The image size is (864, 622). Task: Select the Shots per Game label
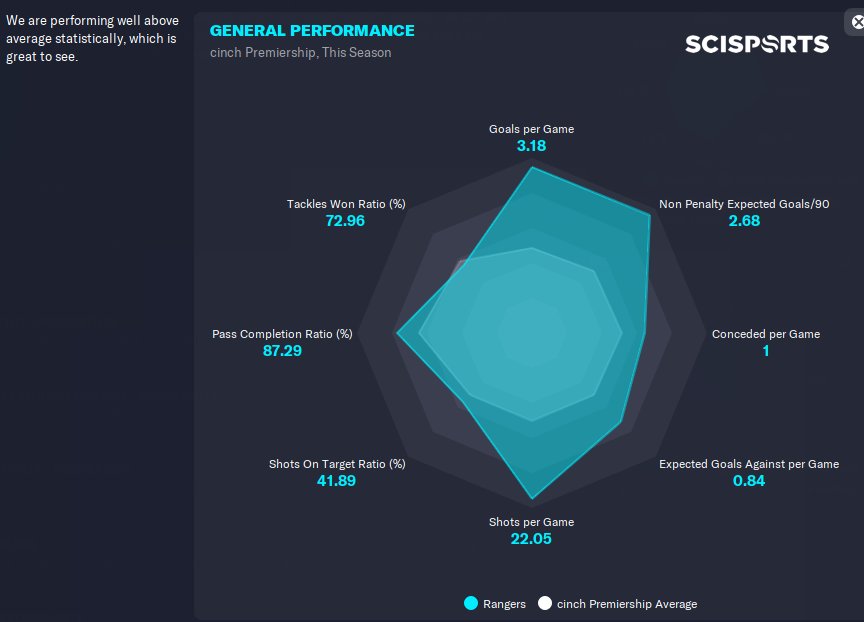(531, 522)
